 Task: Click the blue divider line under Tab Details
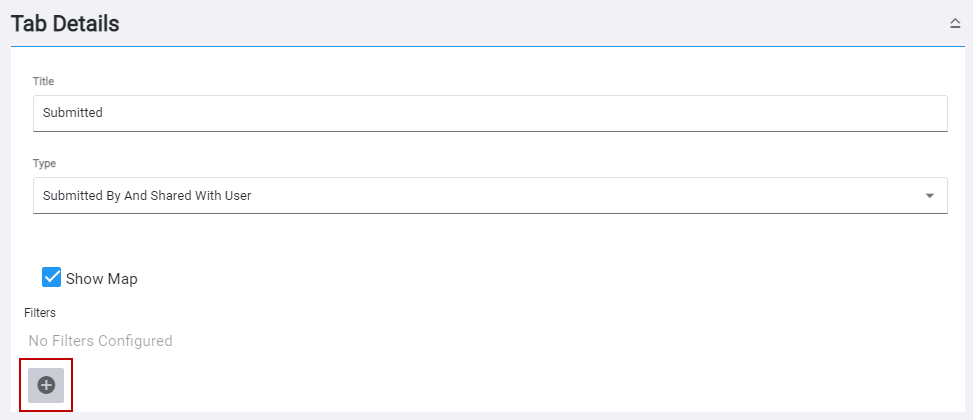(486, 46)
